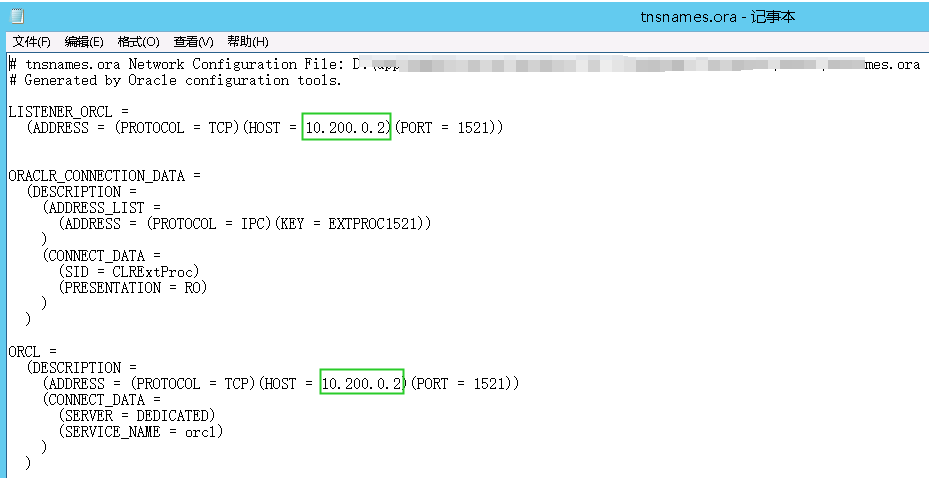Open the 文件(F) menu
Screen dimensions: 930x478
pyautogui.click(x=31, y=42)
